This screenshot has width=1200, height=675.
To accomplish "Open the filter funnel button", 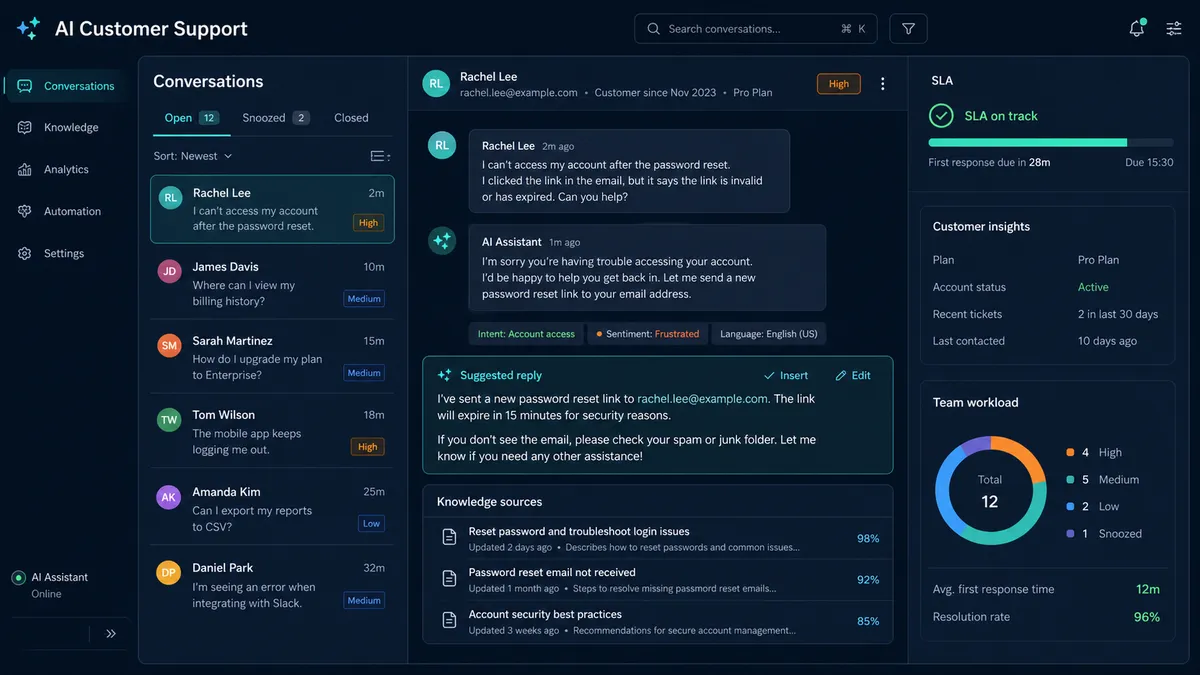I will [x=908, y=29].
